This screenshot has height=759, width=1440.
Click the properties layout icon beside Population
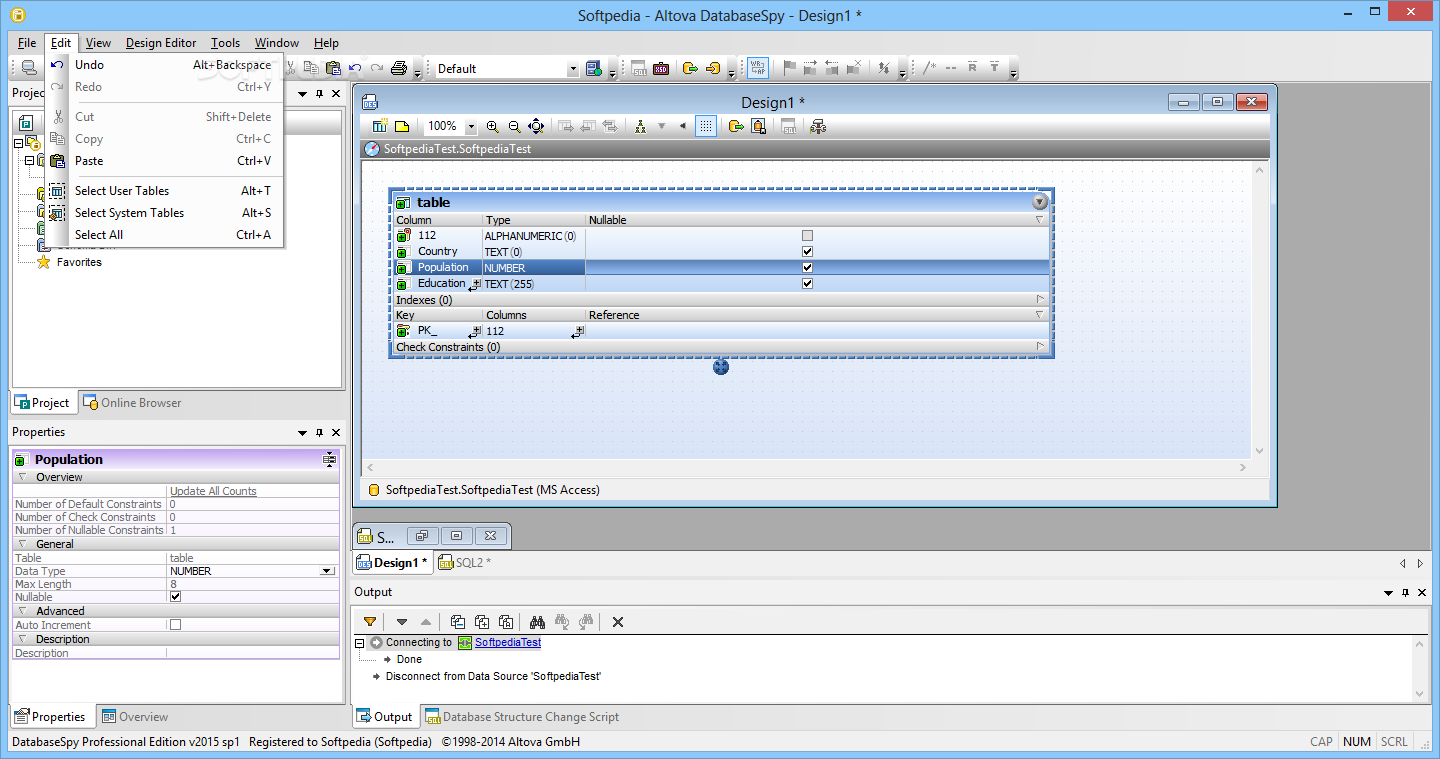tap(329, 459)
